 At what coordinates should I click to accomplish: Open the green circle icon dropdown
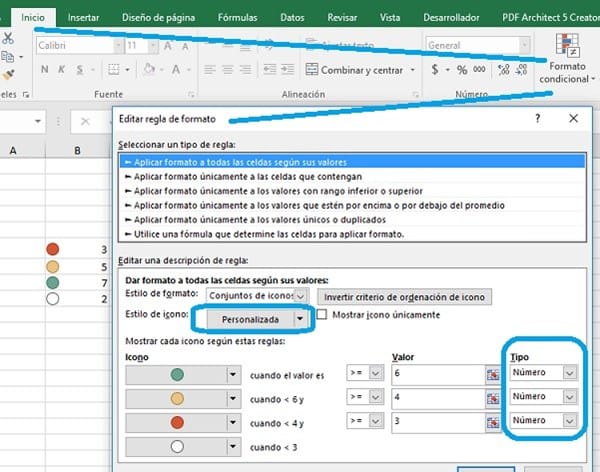pyautogui.click(x=234, y=374)
